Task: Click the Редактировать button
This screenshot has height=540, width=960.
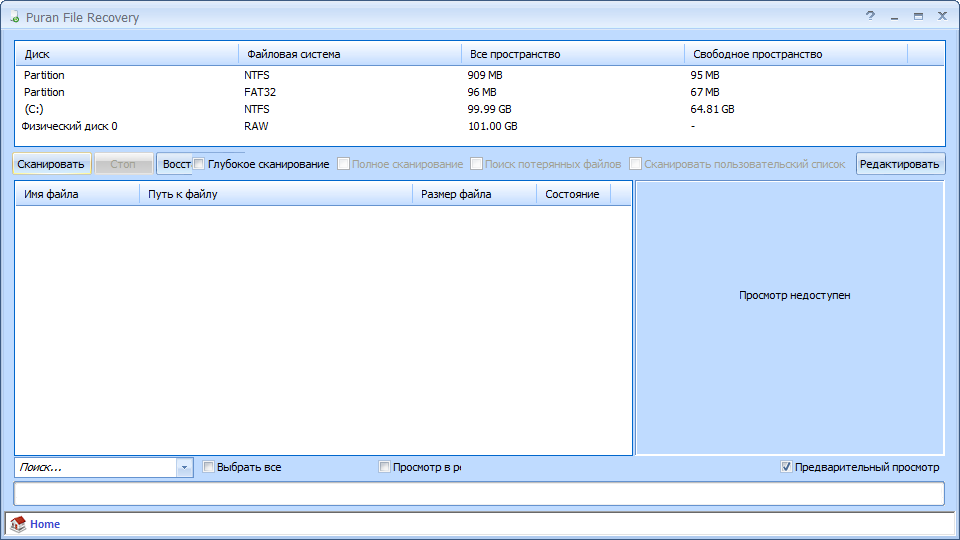Action: coord(900,164)
